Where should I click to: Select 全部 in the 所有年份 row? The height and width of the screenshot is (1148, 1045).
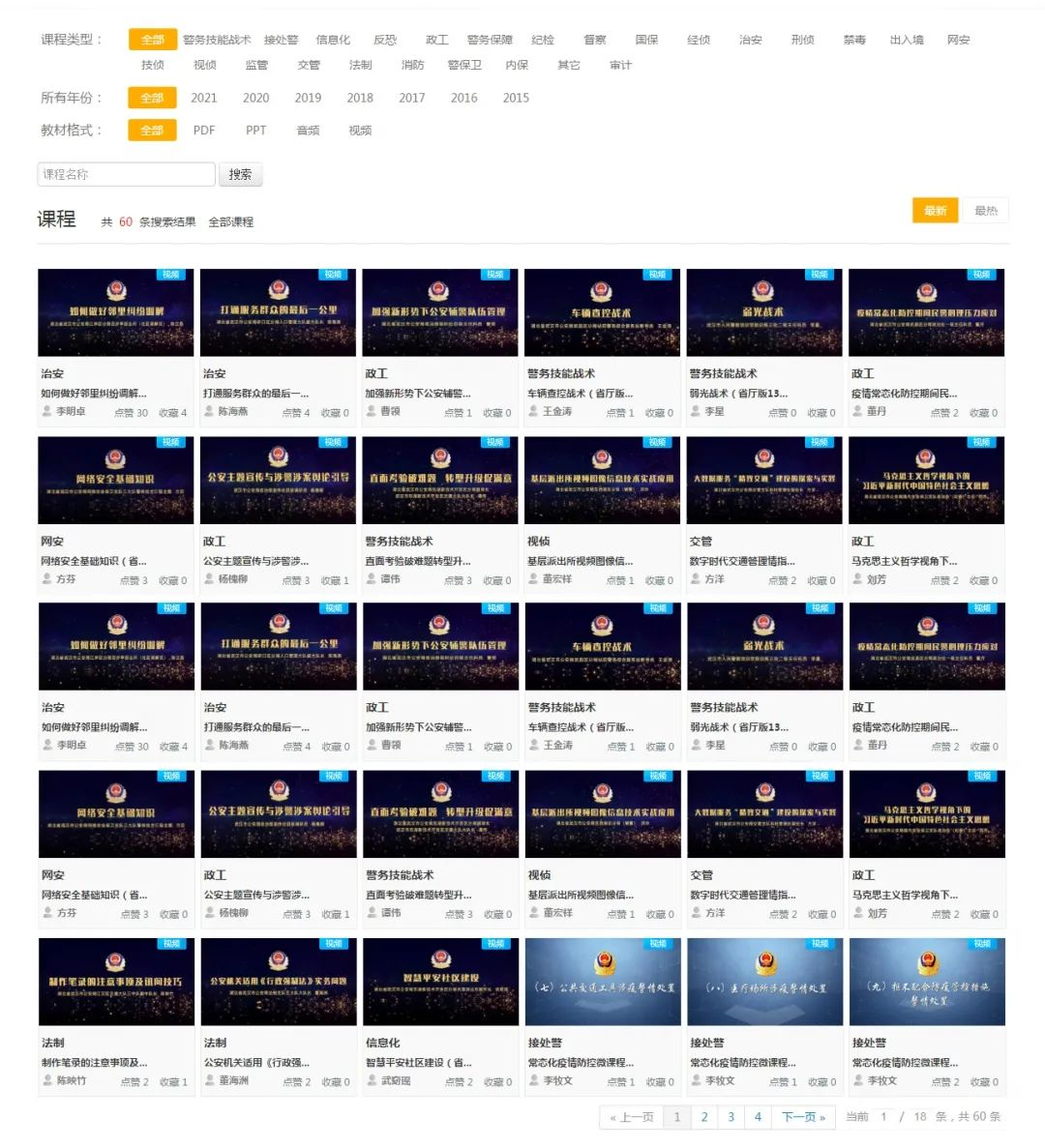click(x=152, y=98)
